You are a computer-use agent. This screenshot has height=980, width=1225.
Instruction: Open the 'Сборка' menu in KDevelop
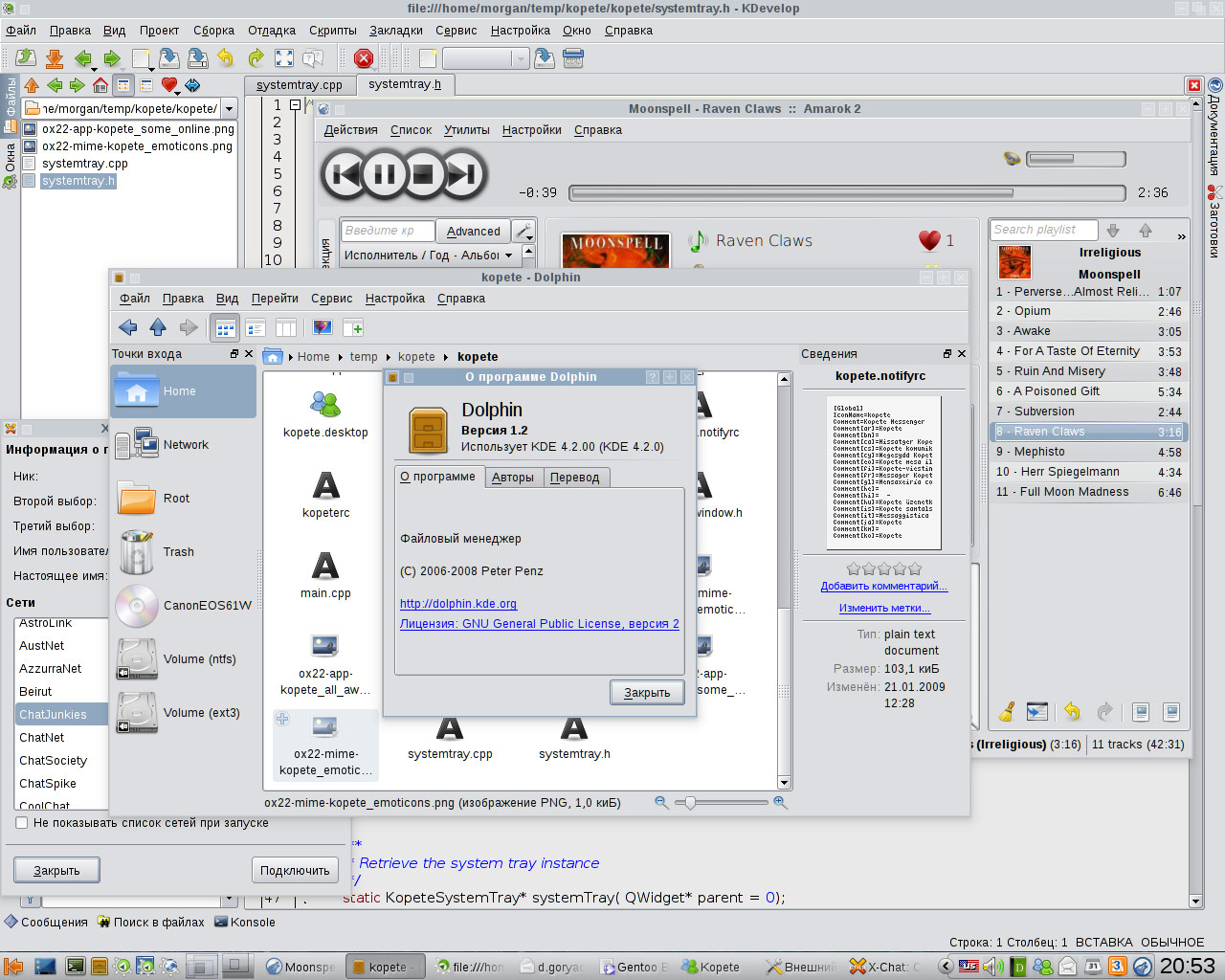(x=213, y=31)
